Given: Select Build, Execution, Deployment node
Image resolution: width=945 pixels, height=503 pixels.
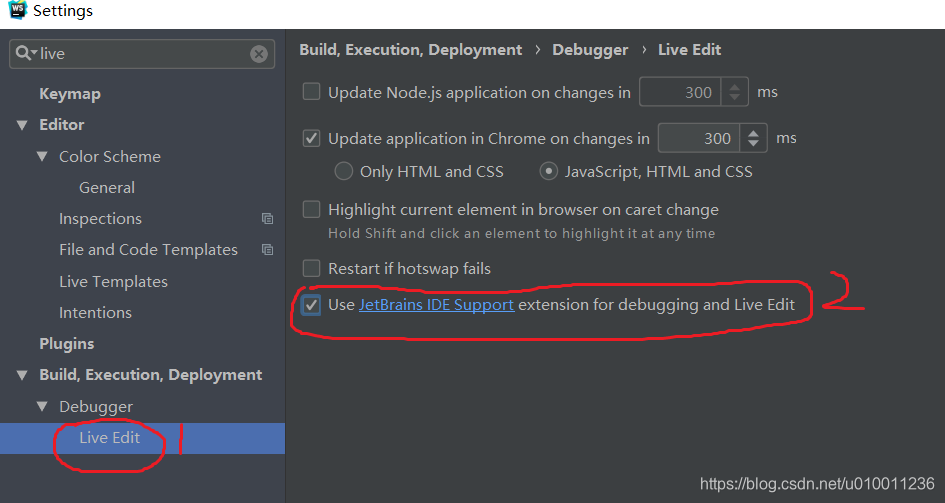Looking at the screenshot, I should click(x=151, y=375).
